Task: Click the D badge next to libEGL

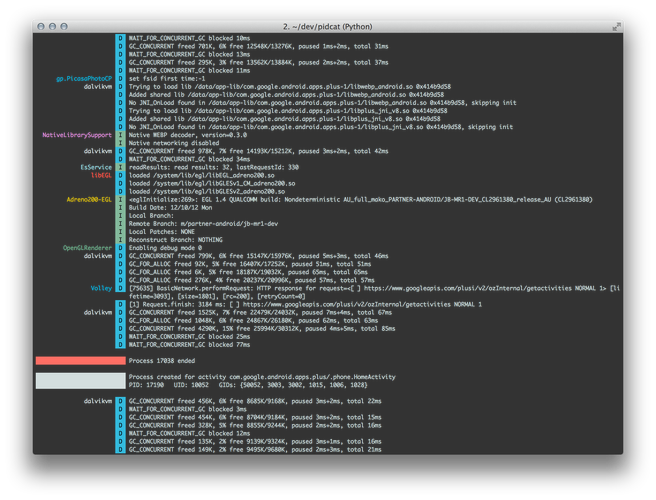Action: (120, 175)
